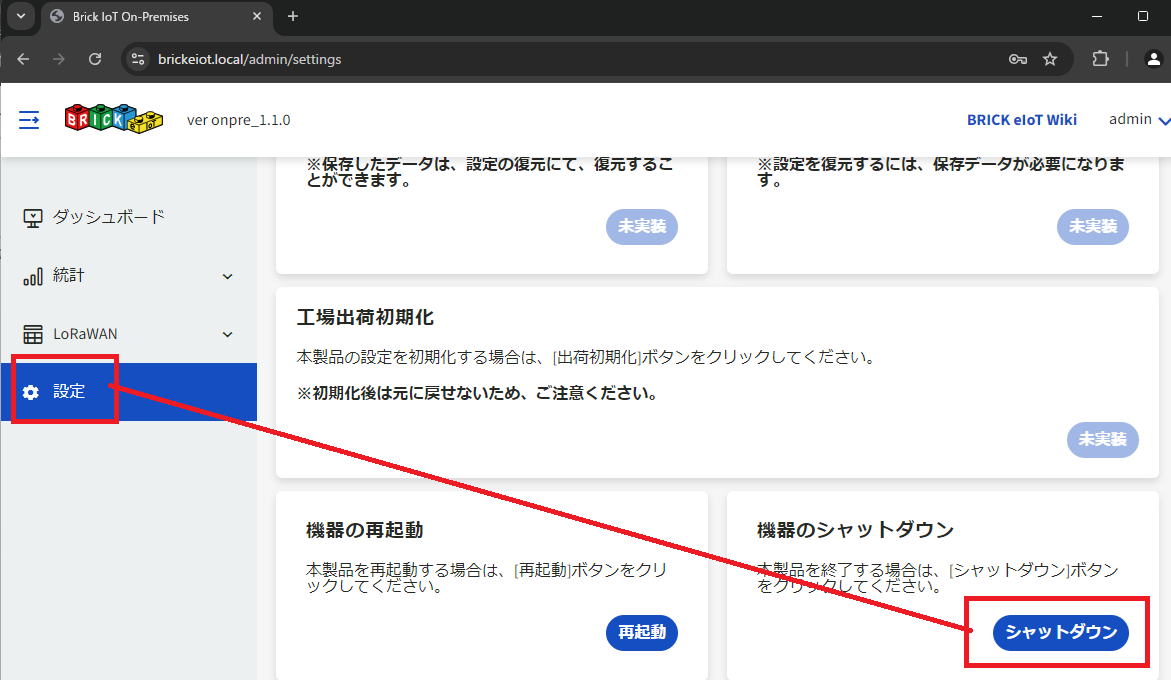The width and height of the screenshot is (1171, 680).
Task: Open the ダッシュボード sidebar item
Action: 108,217
